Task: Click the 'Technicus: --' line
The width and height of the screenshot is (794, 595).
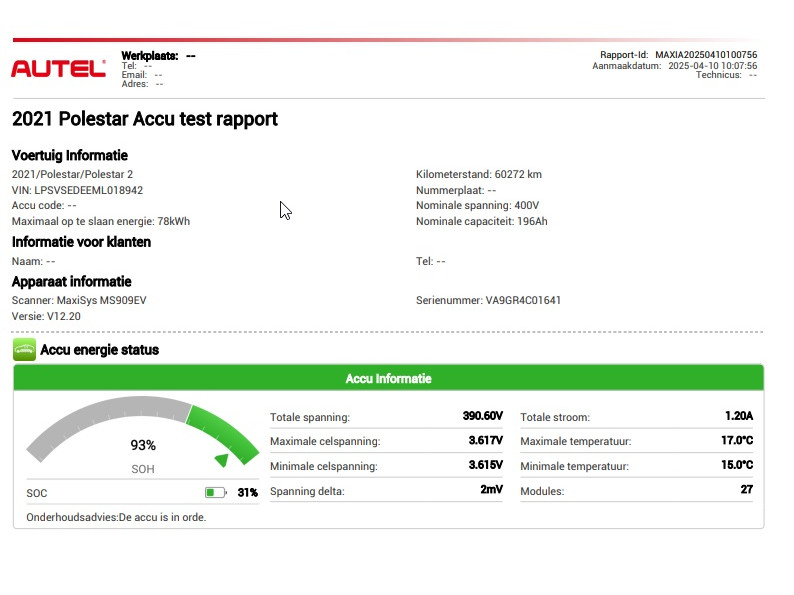Action: pyautogui.click(x=727, y=75)
